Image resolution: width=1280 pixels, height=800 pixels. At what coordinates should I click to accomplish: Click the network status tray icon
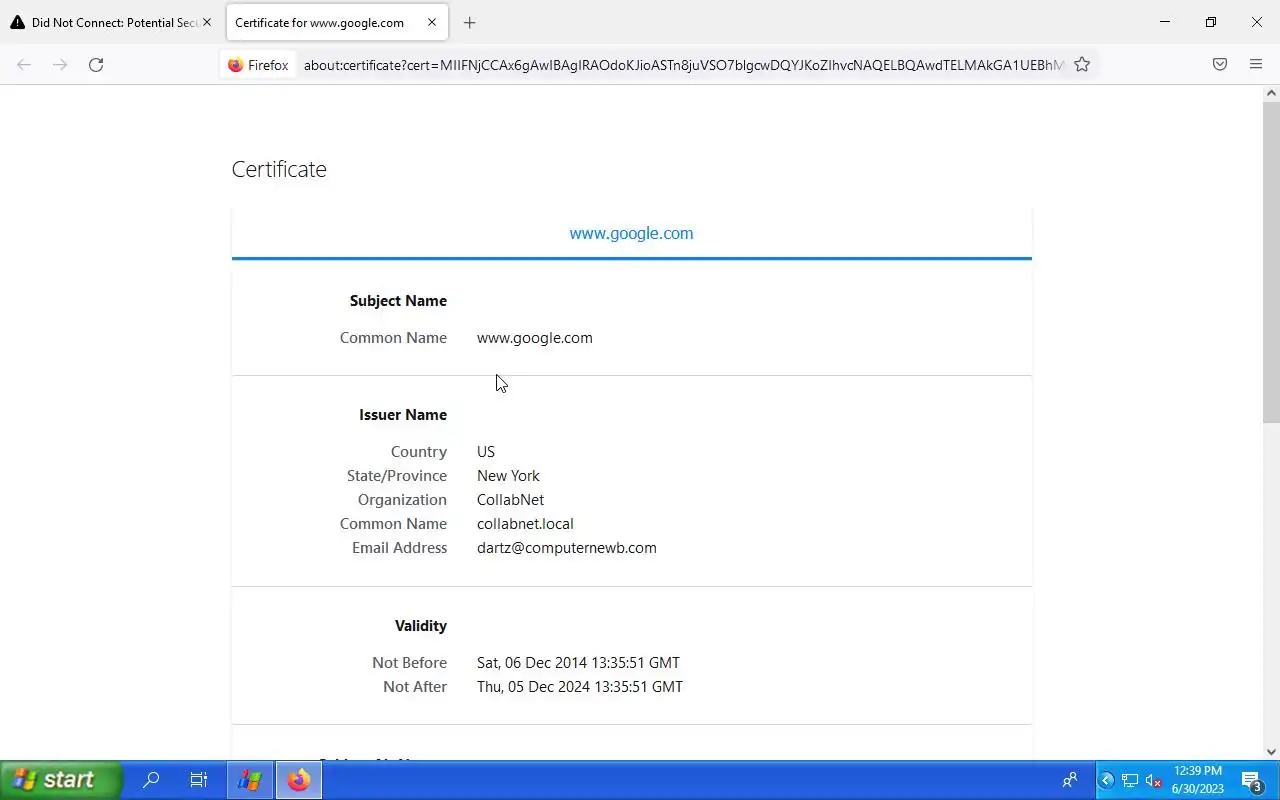pyautogui.click(x=1130, y=780)
